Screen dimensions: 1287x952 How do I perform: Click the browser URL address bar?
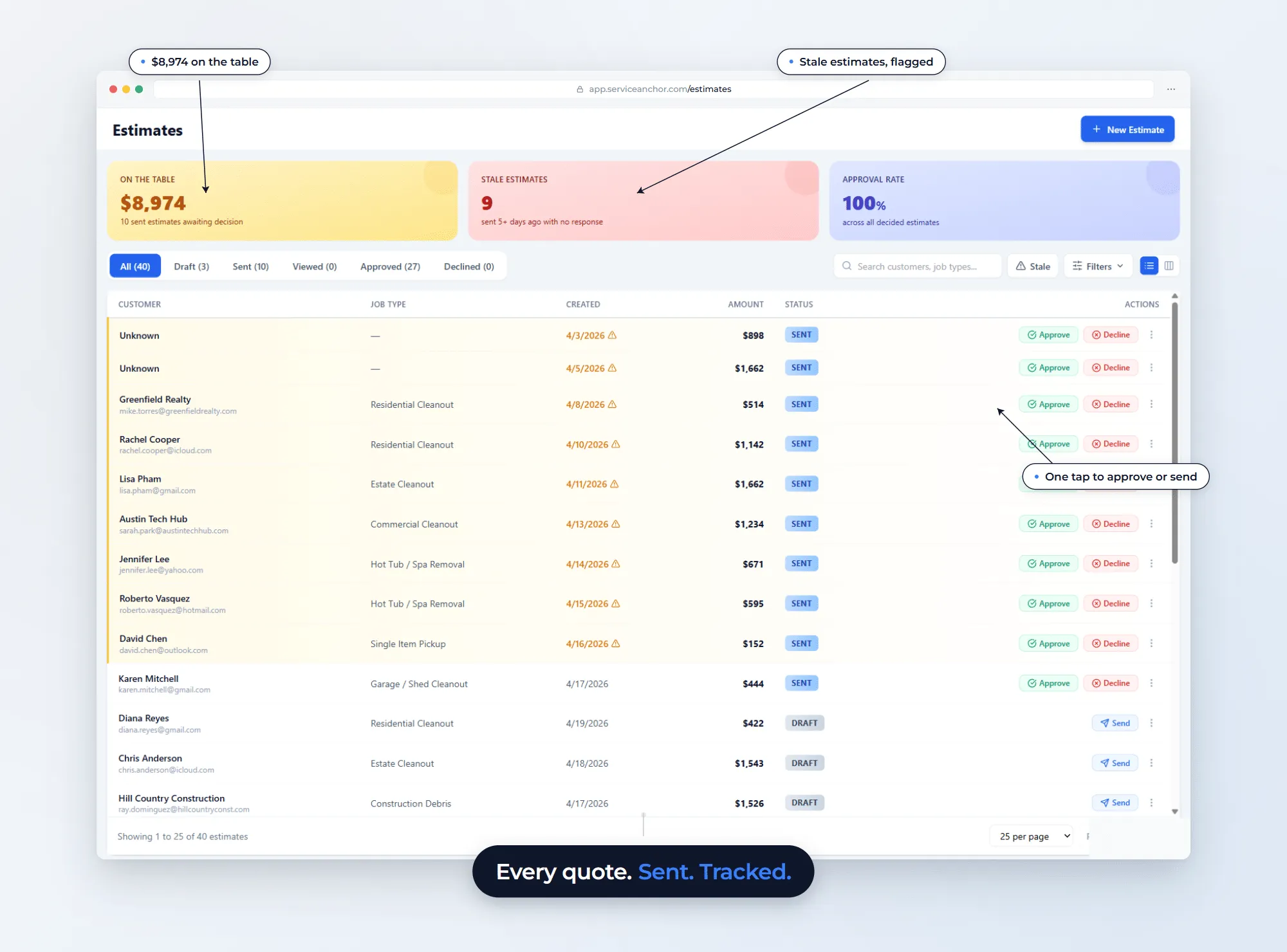(x=653, y=89)
